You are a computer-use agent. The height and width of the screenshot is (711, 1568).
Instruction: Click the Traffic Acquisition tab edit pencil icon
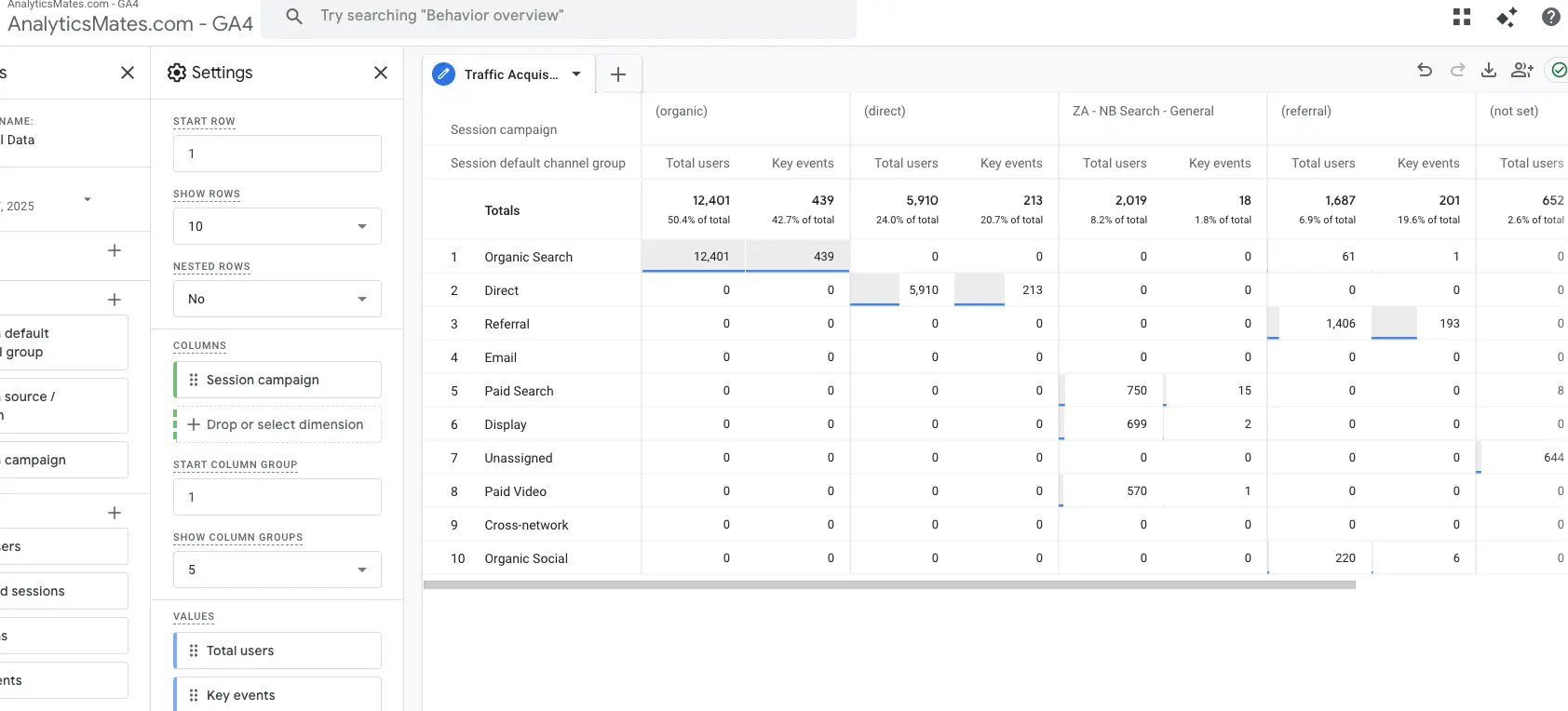pos(444,74)
